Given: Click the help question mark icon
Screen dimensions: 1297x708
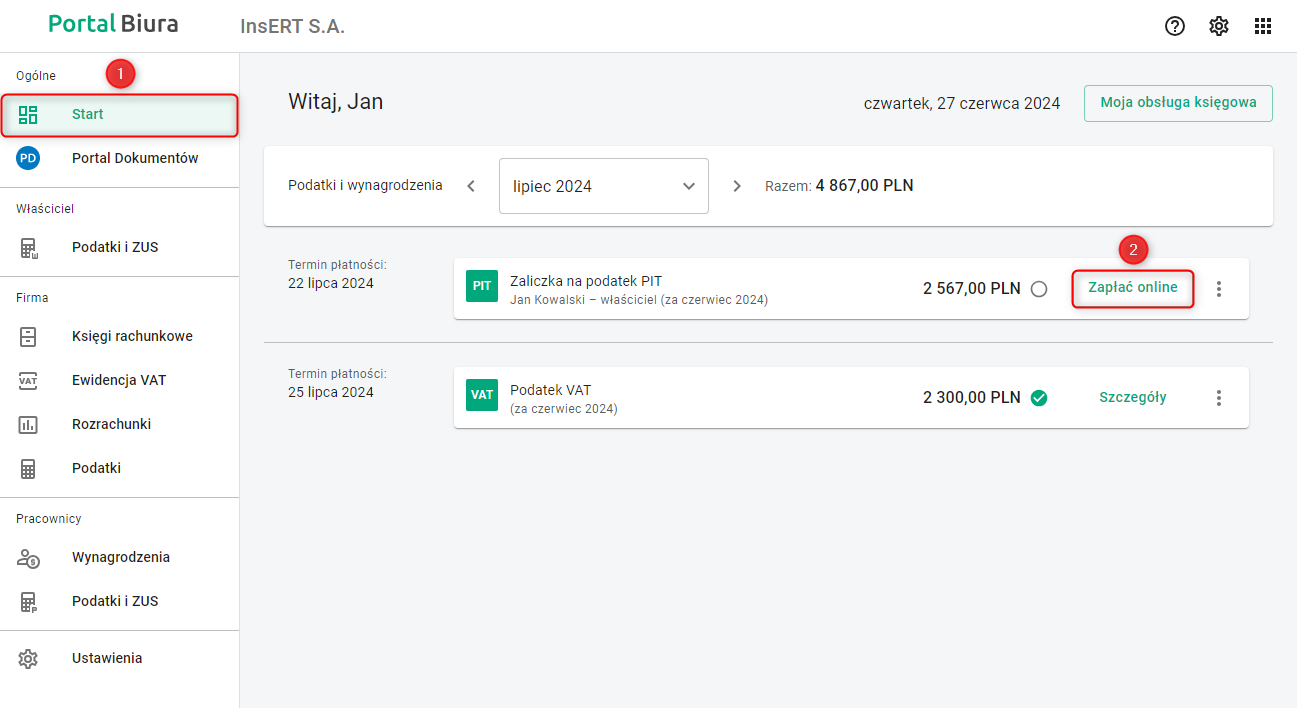Looking at the screenshot, I should point(1175,26).
